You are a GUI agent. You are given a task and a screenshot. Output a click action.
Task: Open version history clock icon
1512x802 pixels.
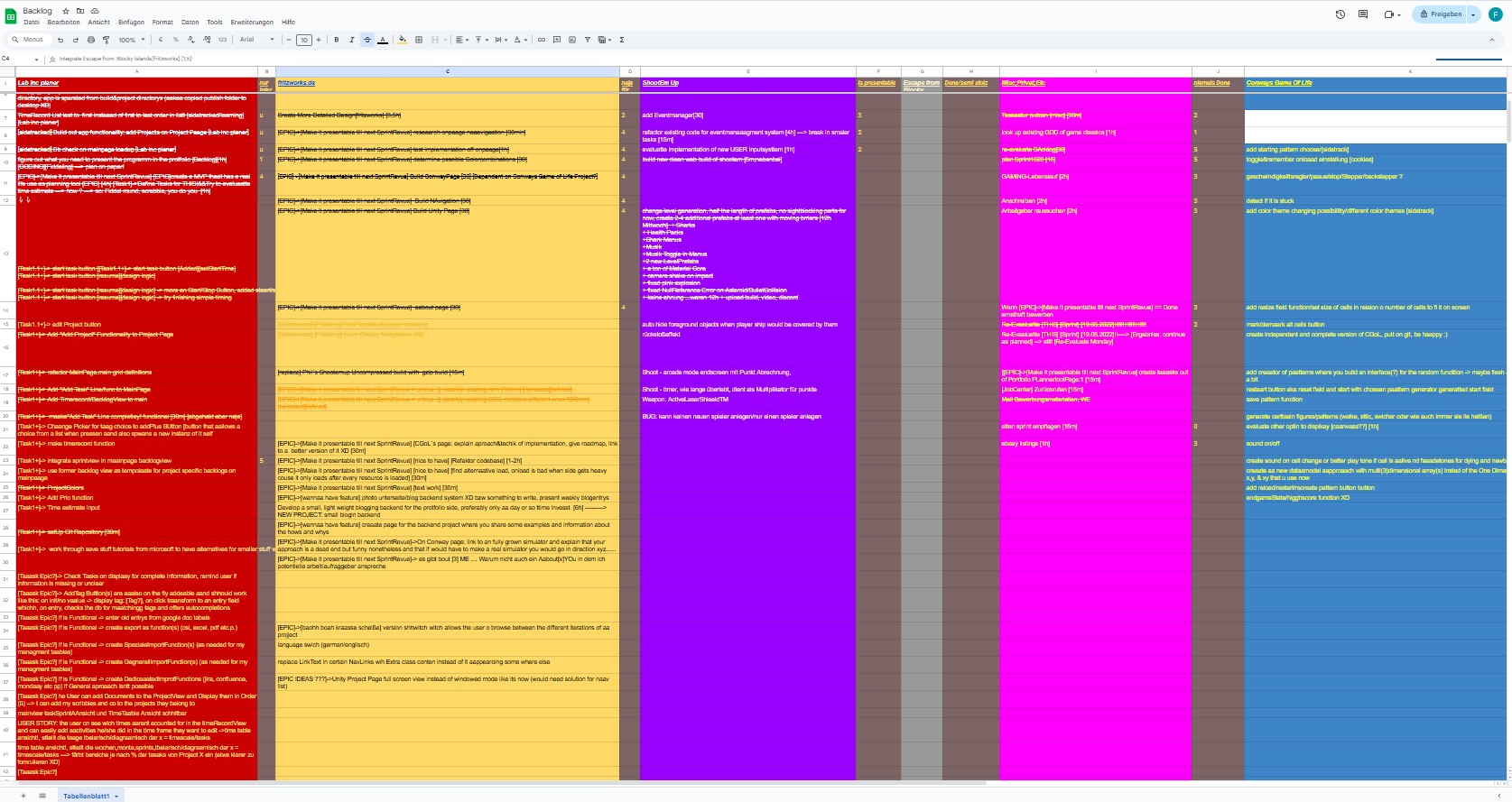[1340, 14]
